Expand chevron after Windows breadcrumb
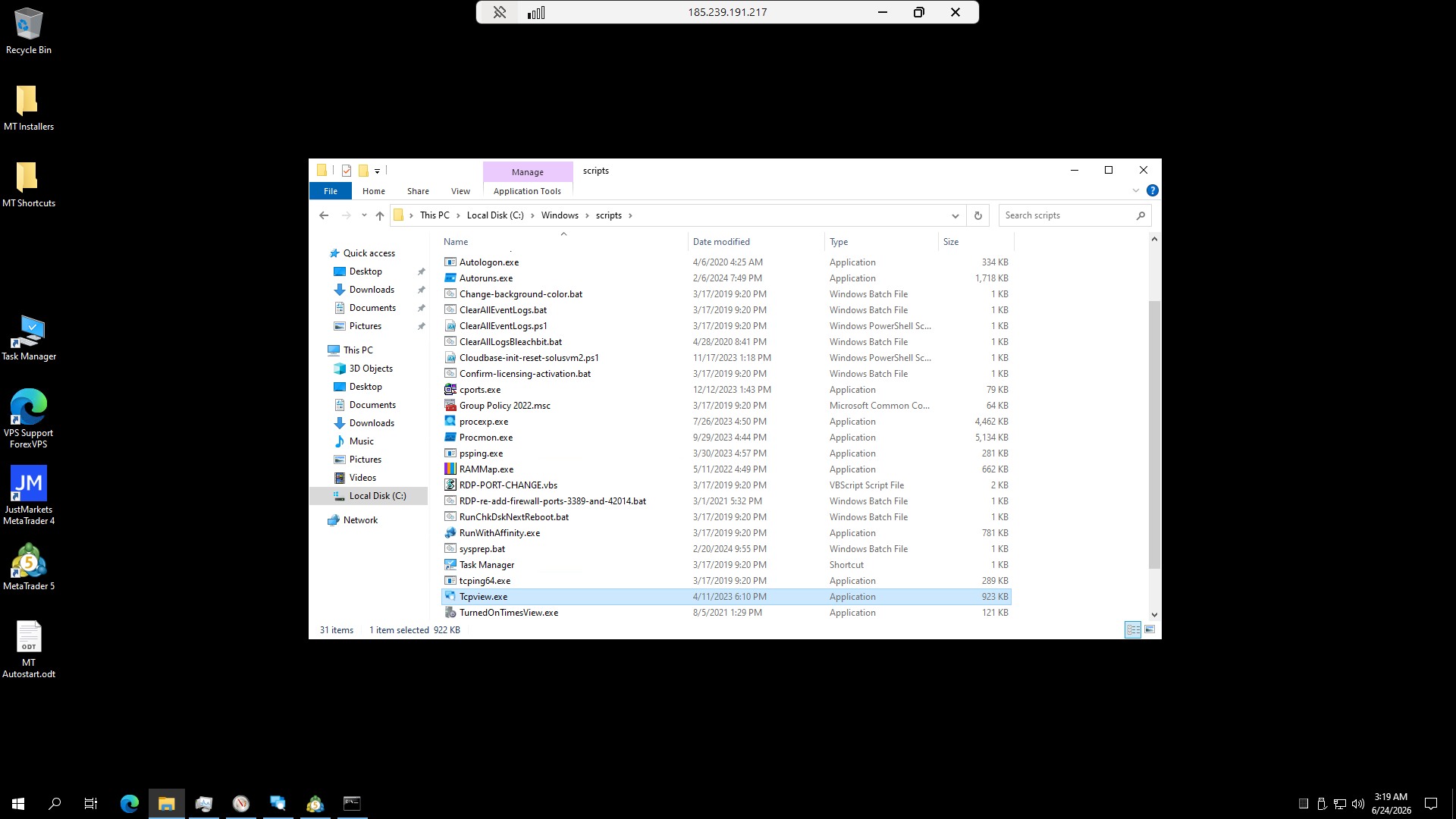1456x819 pixels. coord(586,216)
